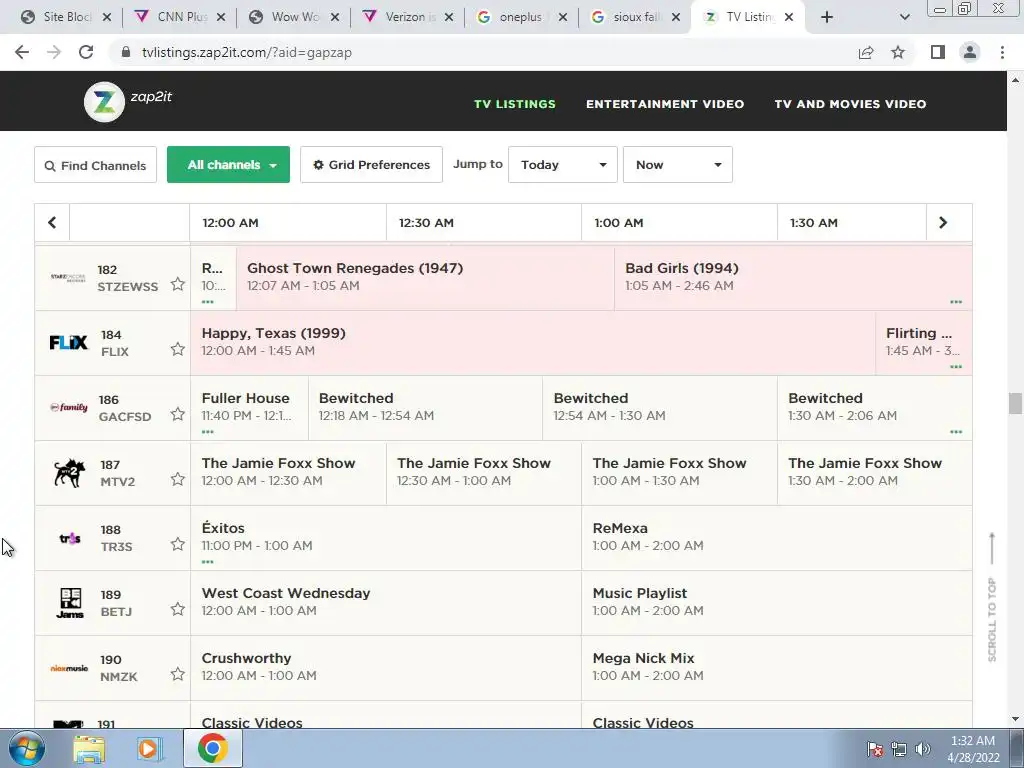Toggle favorite star for 187 MTV2
This screenshot has height=768, width=1024.
tap(178, 479)
